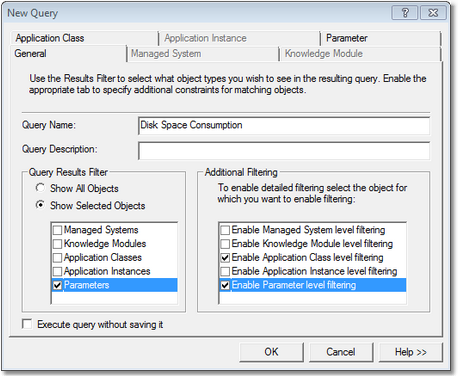Tick the Application Classes results checkbox
The width and height of the screenshot is (458, 378).
[x=57, y=258]
